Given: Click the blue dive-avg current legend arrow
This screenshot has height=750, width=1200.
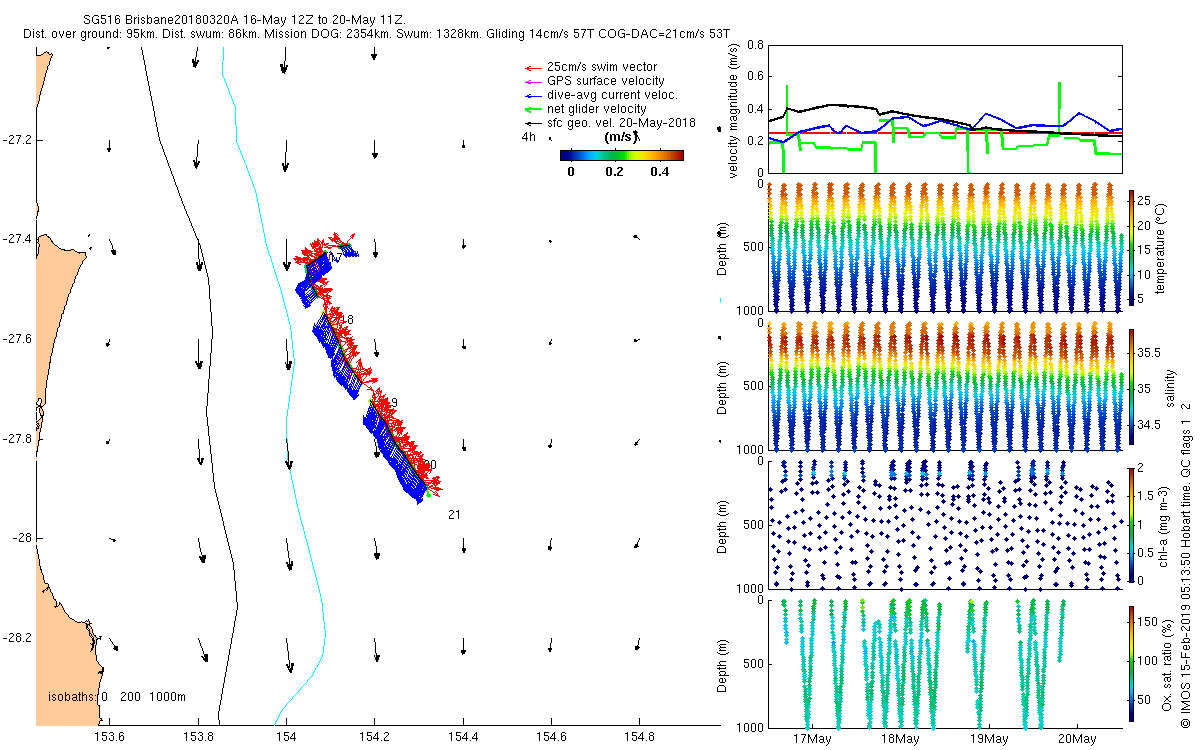Looking at the screenshot, I should click(x=530, y=95).
